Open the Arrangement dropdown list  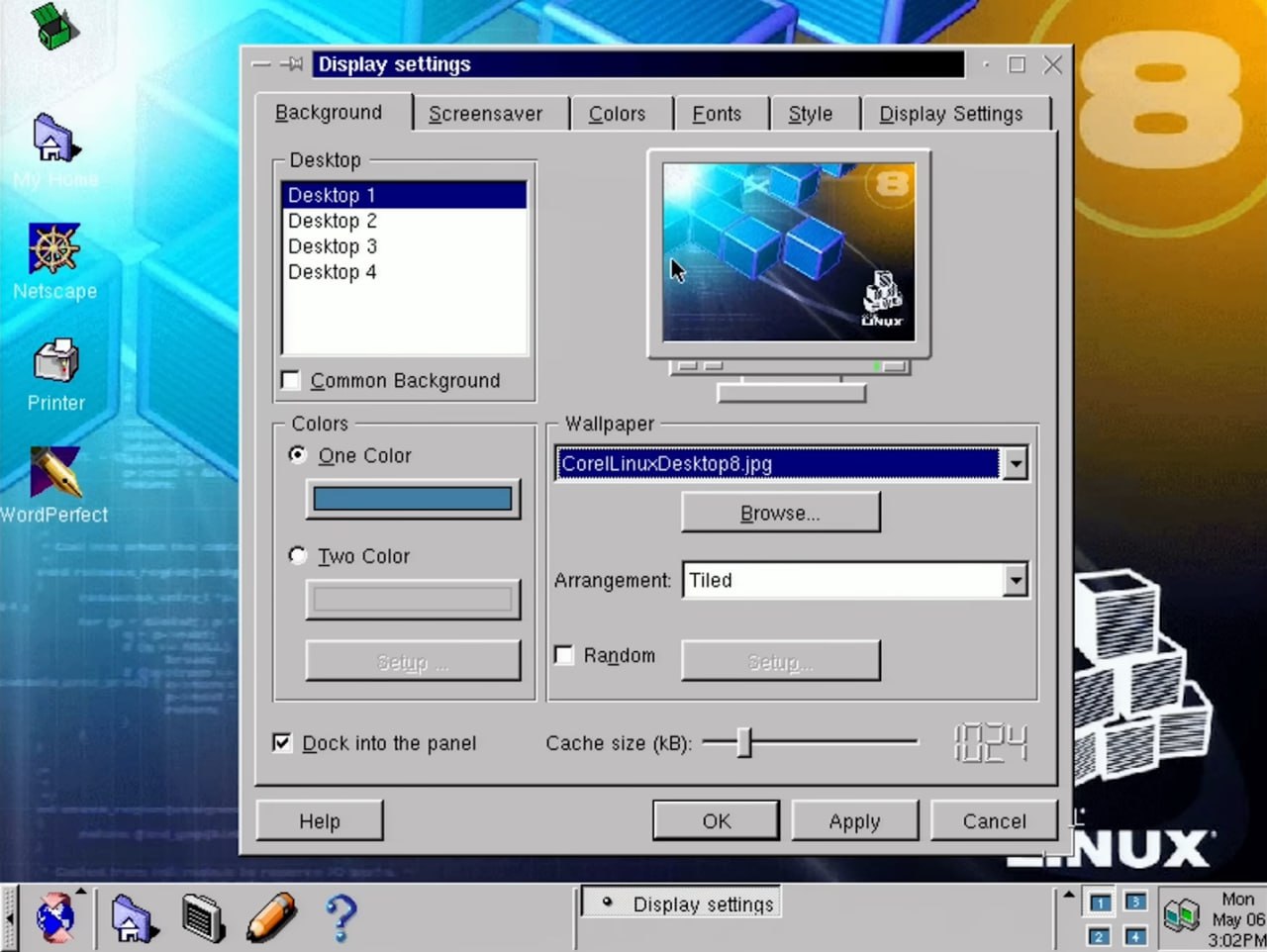(1016, 581)
